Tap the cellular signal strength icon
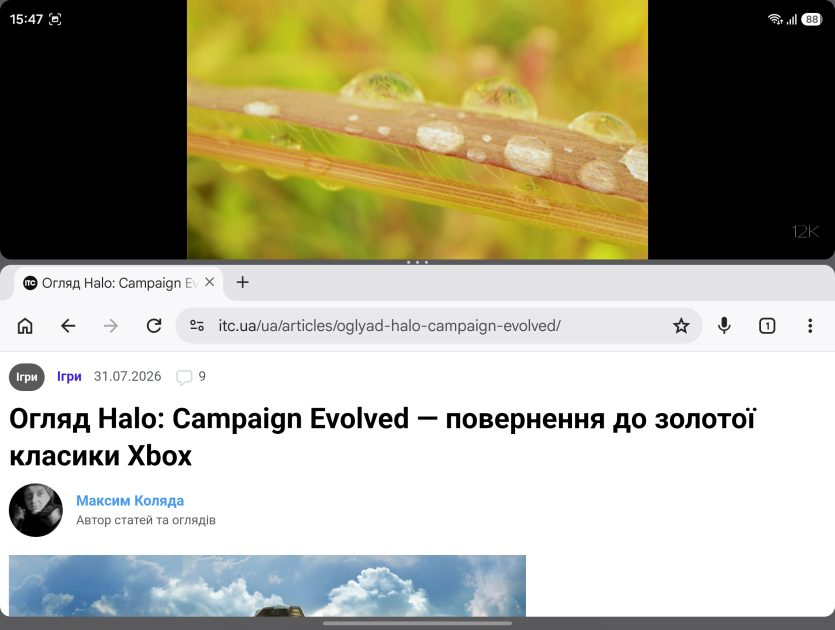The image size is (835, 630). point(792,19)
